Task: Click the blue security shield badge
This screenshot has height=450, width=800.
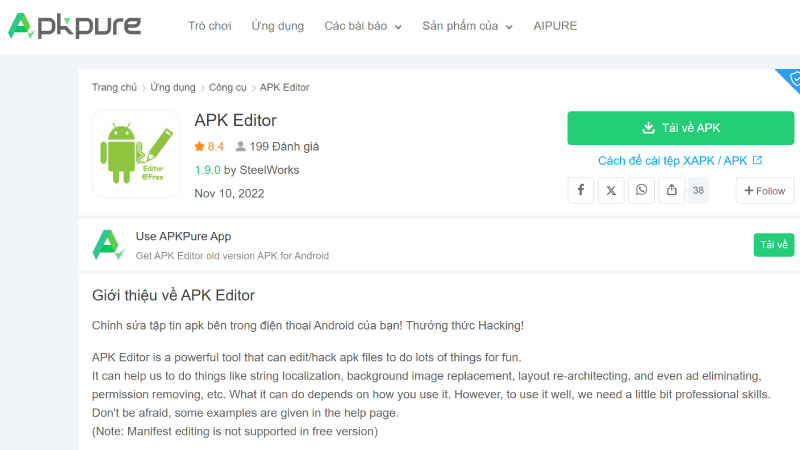Action: point(791,80)
